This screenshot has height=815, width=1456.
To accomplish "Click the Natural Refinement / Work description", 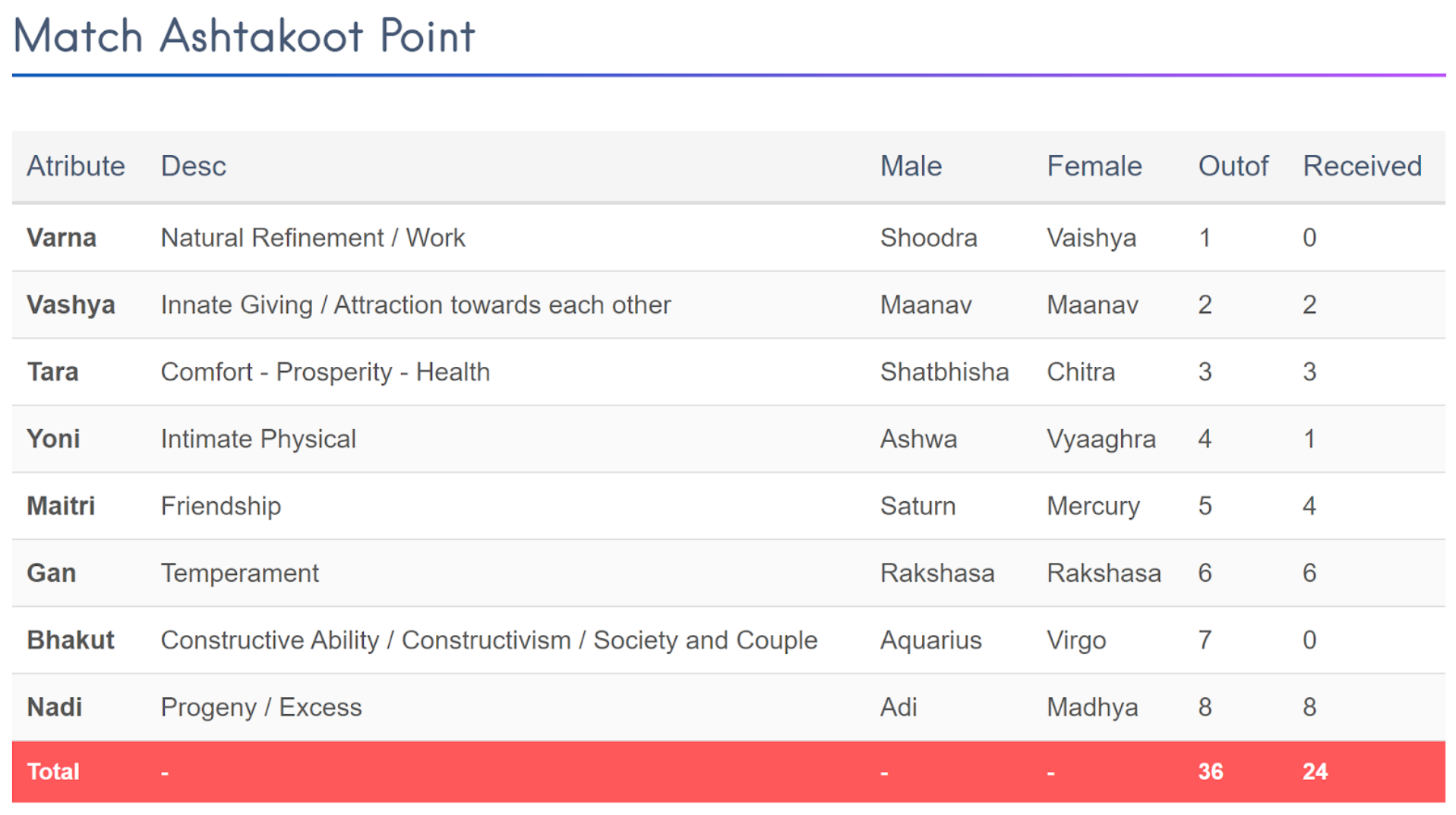I will pos(313,238).
